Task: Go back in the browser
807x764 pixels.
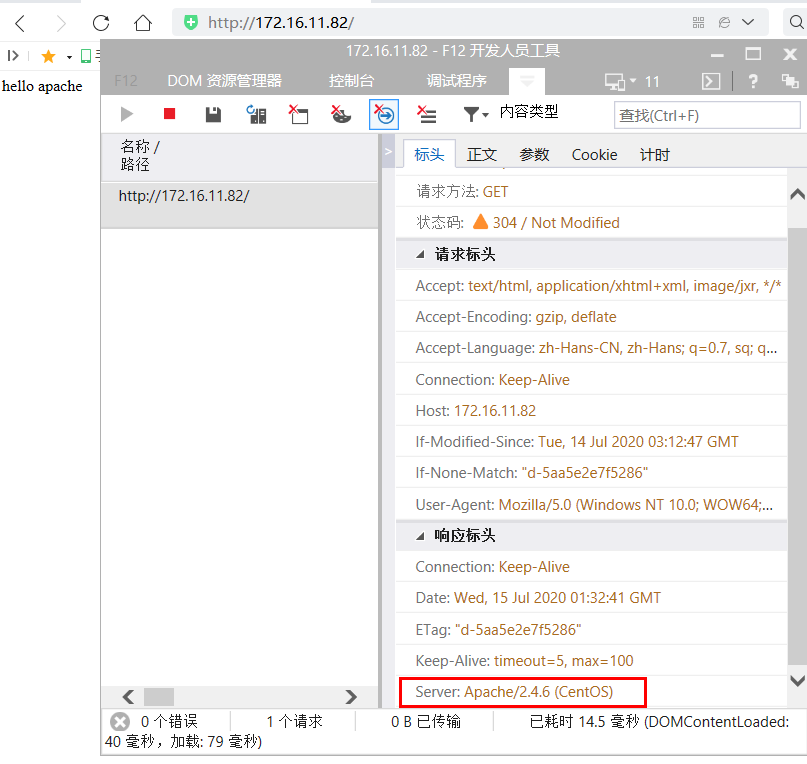Action: coord(20,23)
